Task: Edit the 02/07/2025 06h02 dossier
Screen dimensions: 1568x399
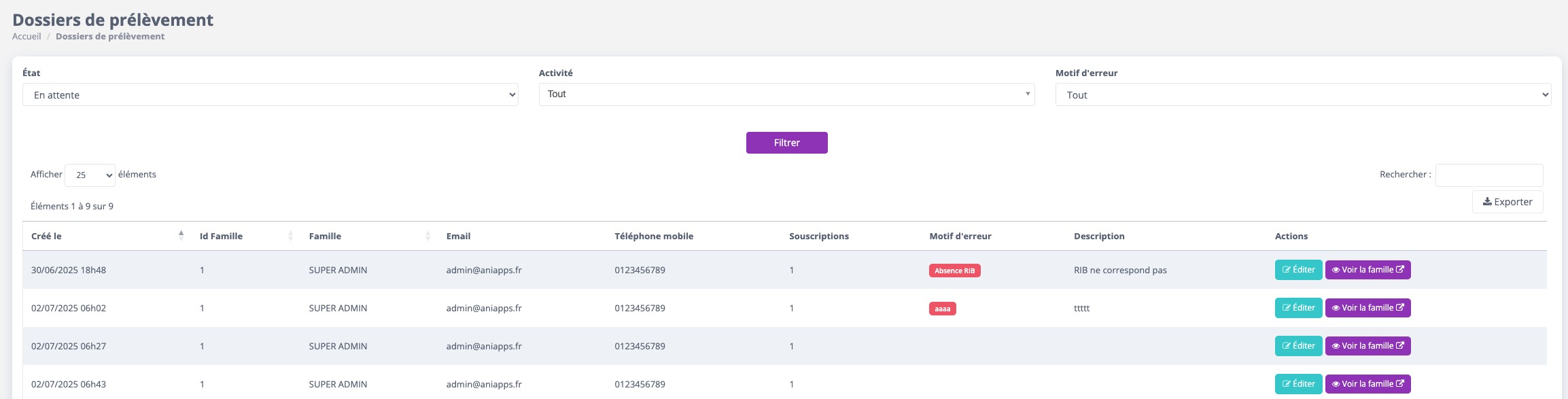Action: 1298,308
